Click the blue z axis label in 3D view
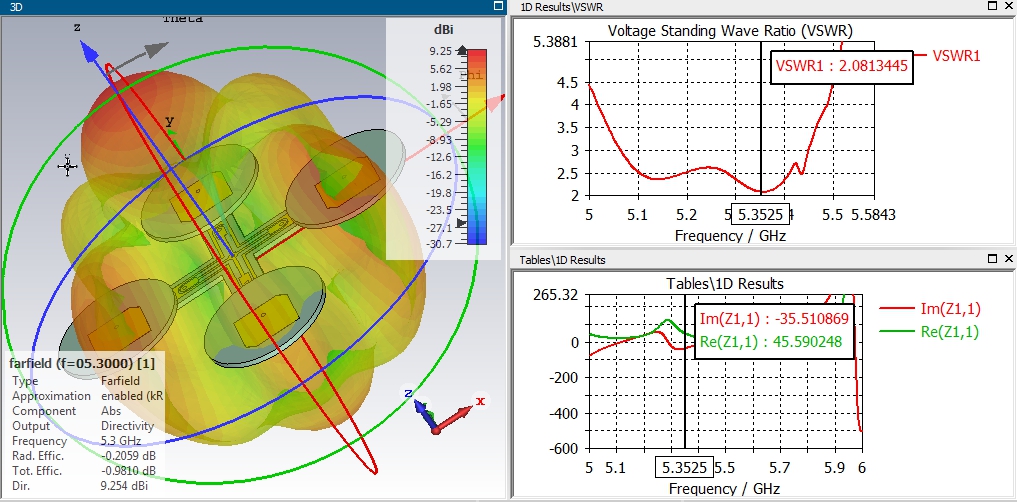This screenshot has height=502, width=1017. 77,27
